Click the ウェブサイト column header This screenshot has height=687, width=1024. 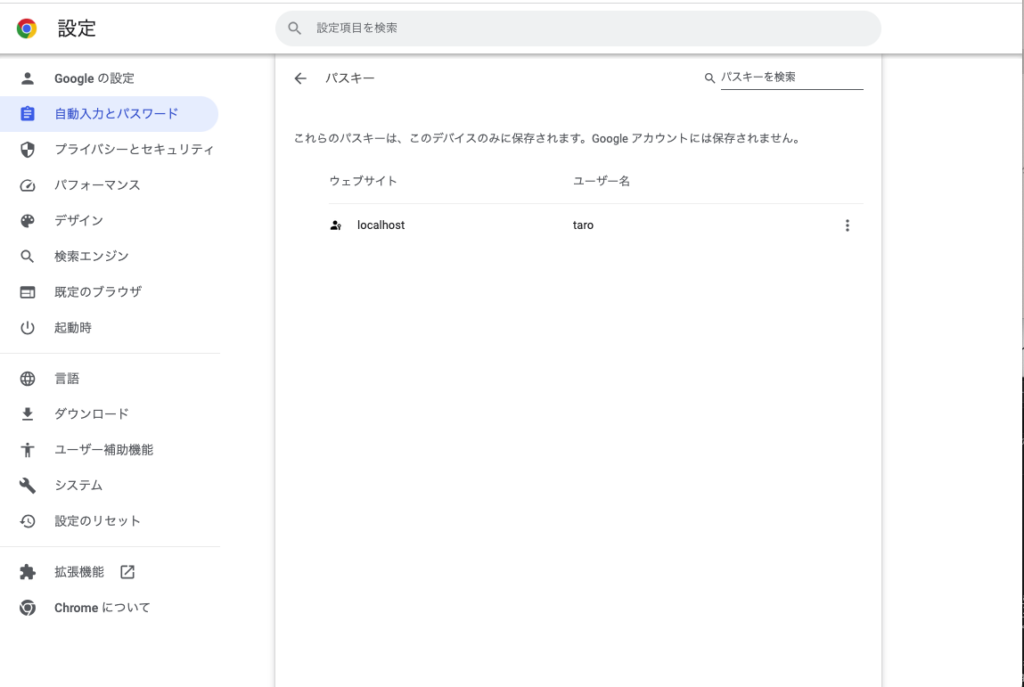click(x=363, y=181)
